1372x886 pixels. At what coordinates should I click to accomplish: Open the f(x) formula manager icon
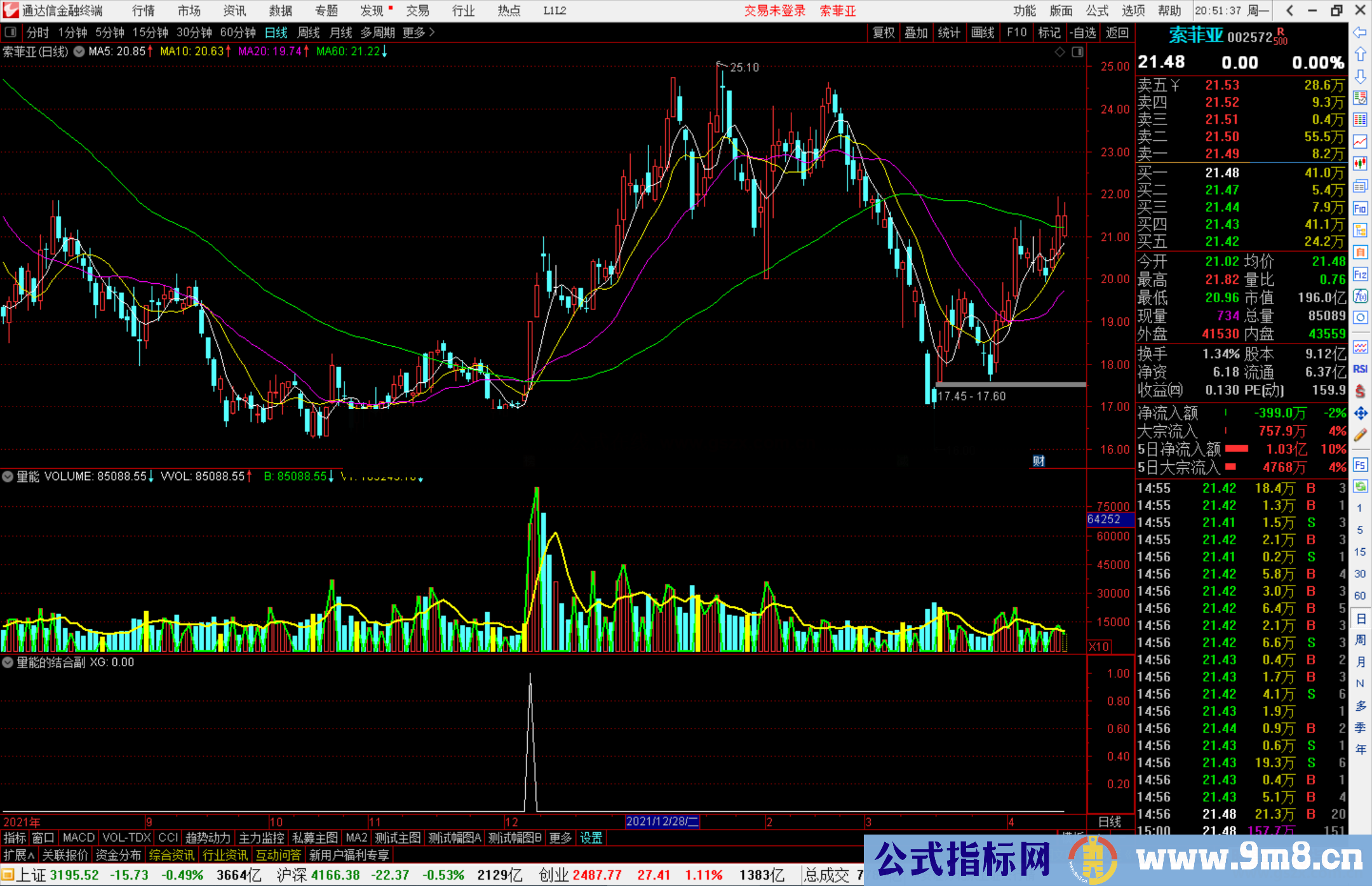(1360, 296)
